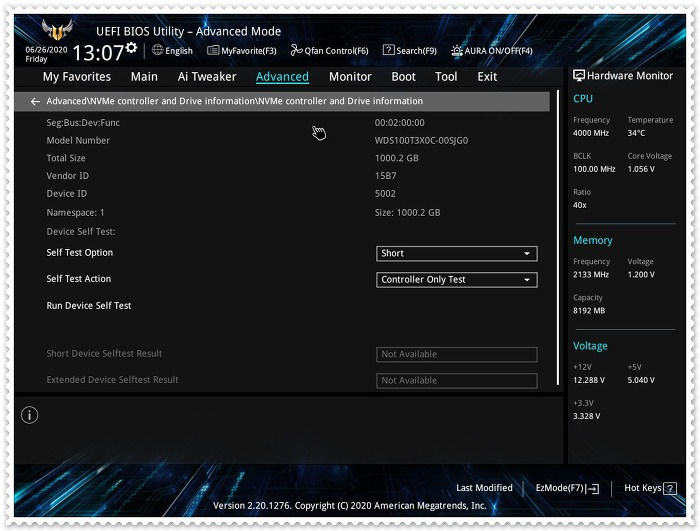Click the Self Test Action label
The width and height of the screenshot is (700, 531).
click(79, 279)
